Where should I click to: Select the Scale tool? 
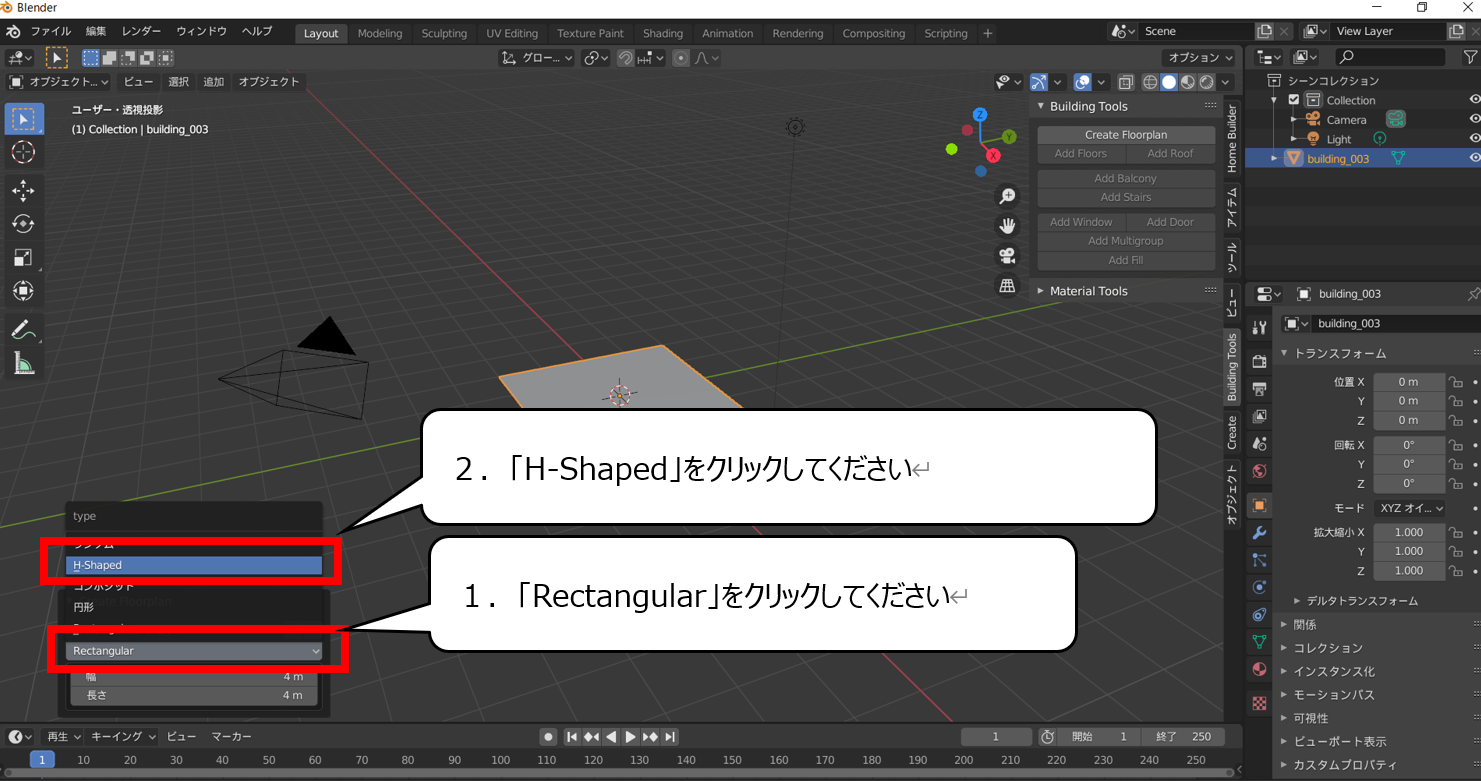(24, 258)
